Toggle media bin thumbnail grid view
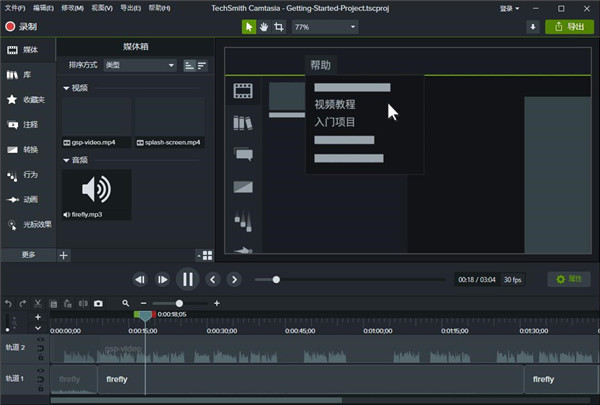Screen dimensions: 600x405 click(x=205, y=255)
